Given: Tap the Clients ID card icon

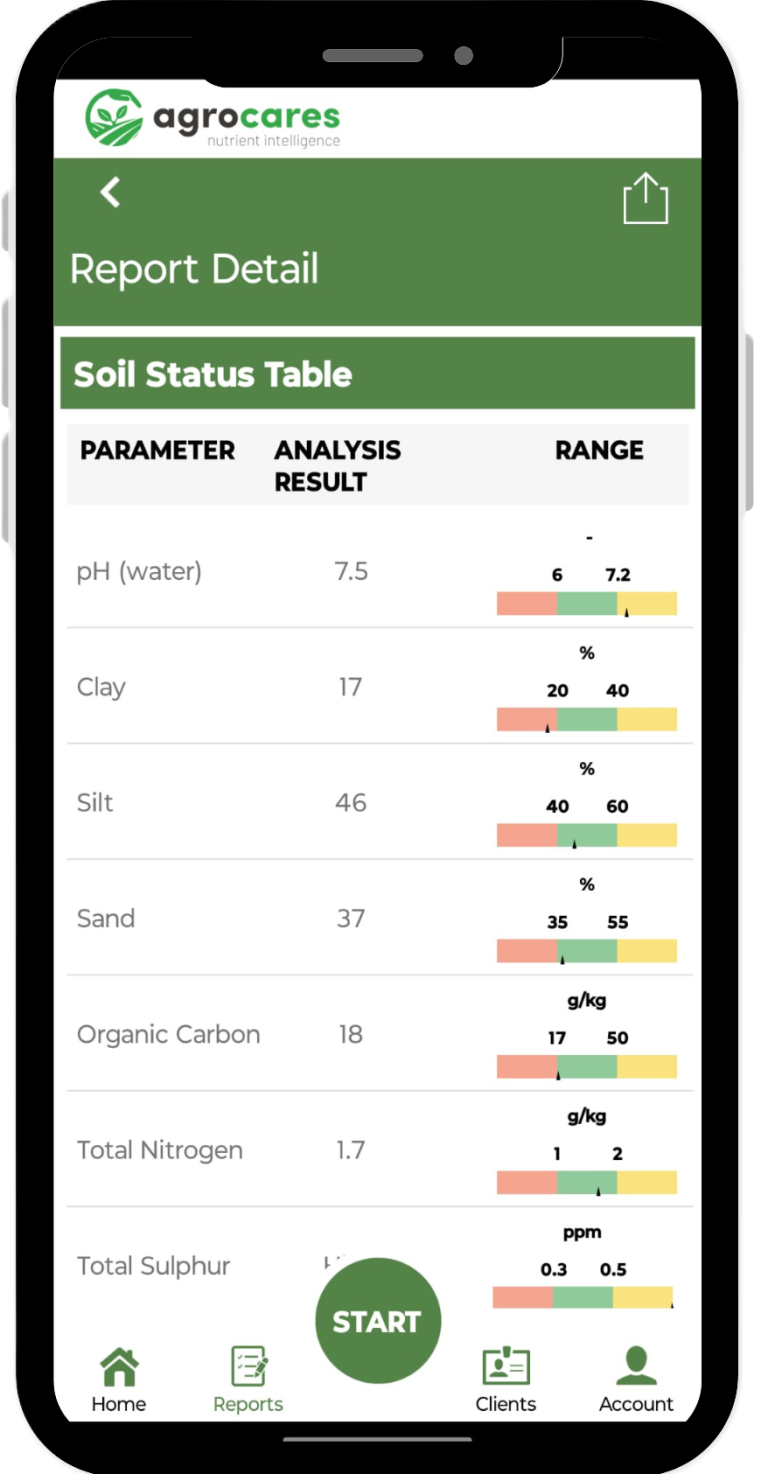Looking at the screenshot, I should [x=505, y=1366].
